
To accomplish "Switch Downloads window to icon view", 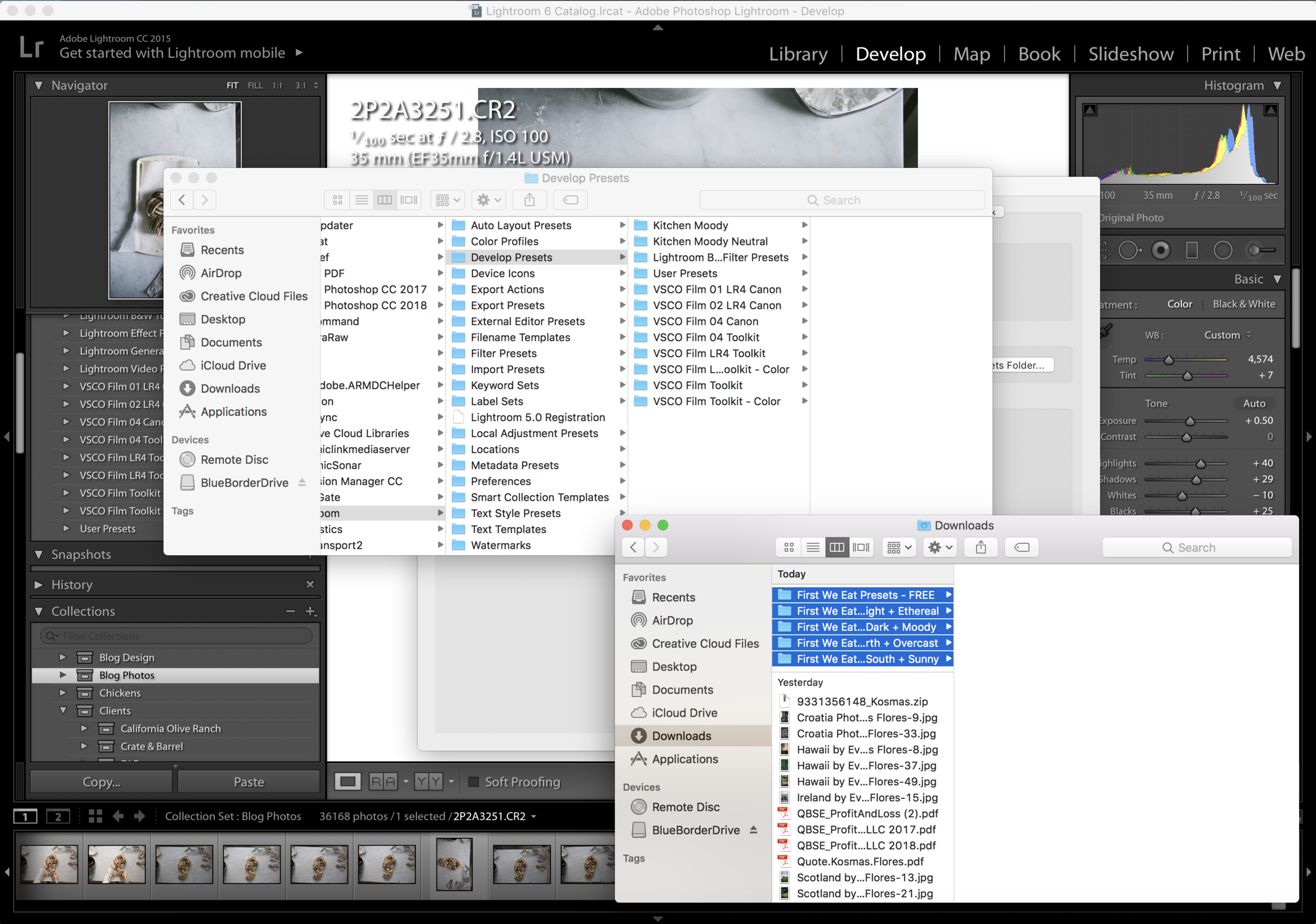I will click(789, 547).
